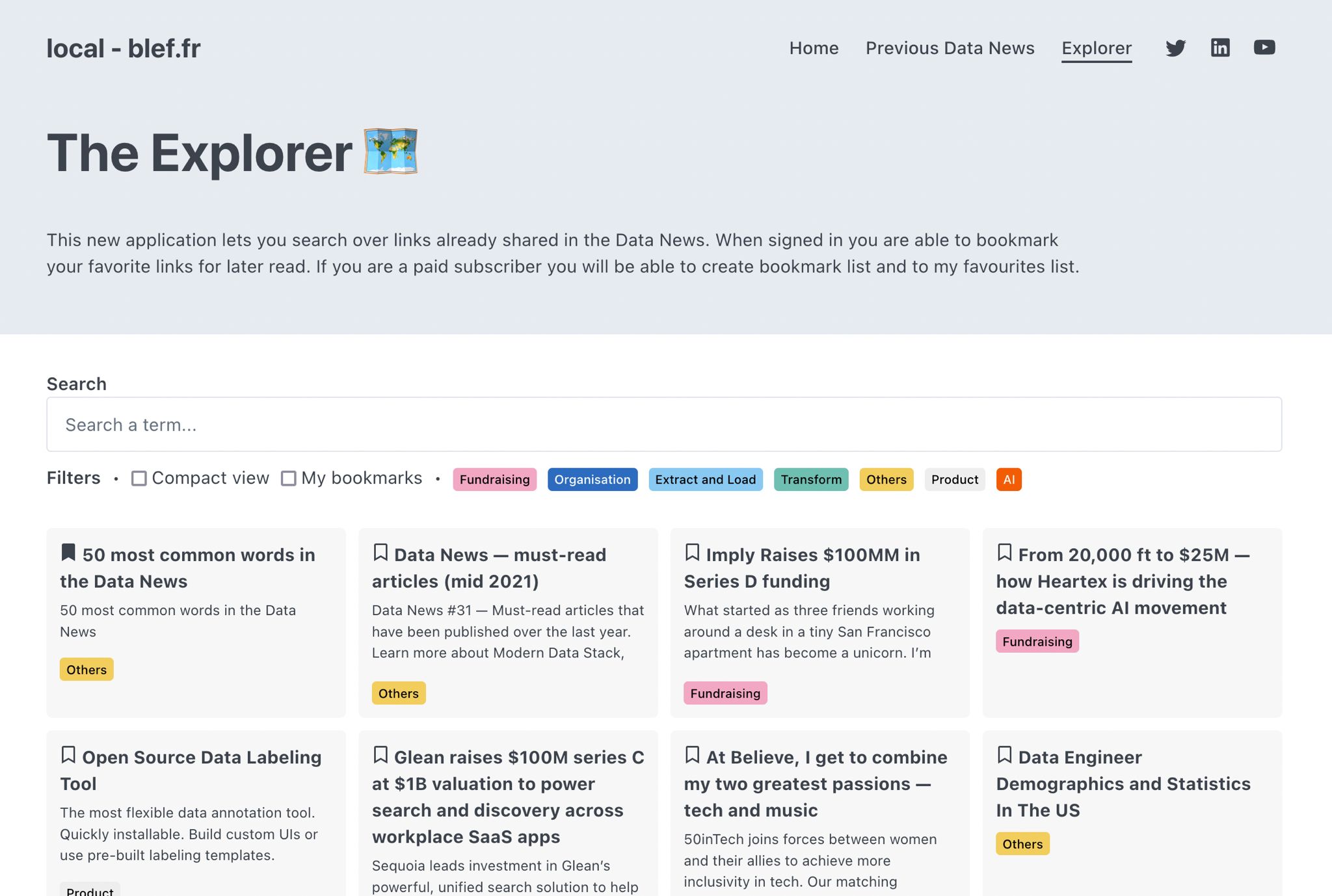Click the local - blef.fr site title
1332x896 pixels.
click(124, 49)
